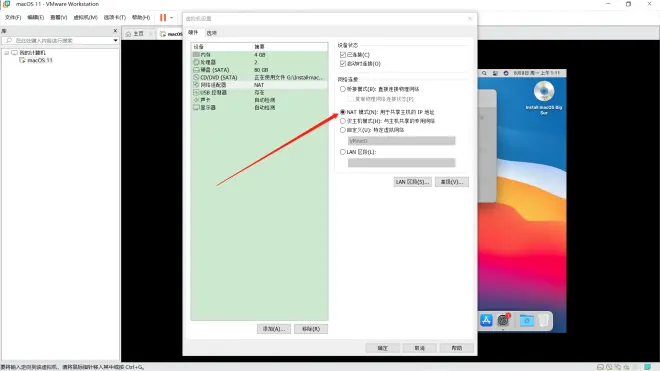
Task: Click the 帮助 help button in dialog
Action: click(457, 348)
